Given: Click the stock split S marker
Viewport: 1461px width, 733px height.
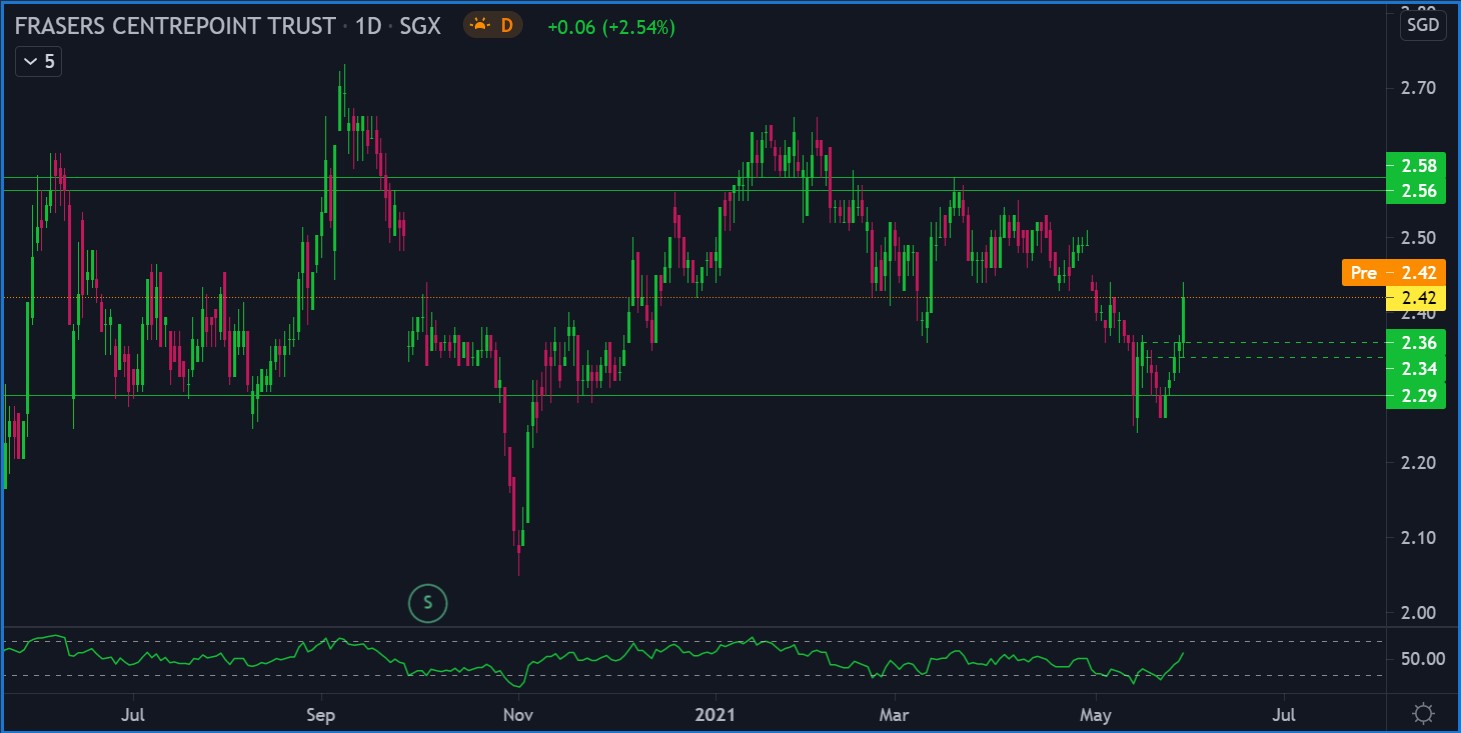Looking at the screenshot, I should tap(428, 602).
